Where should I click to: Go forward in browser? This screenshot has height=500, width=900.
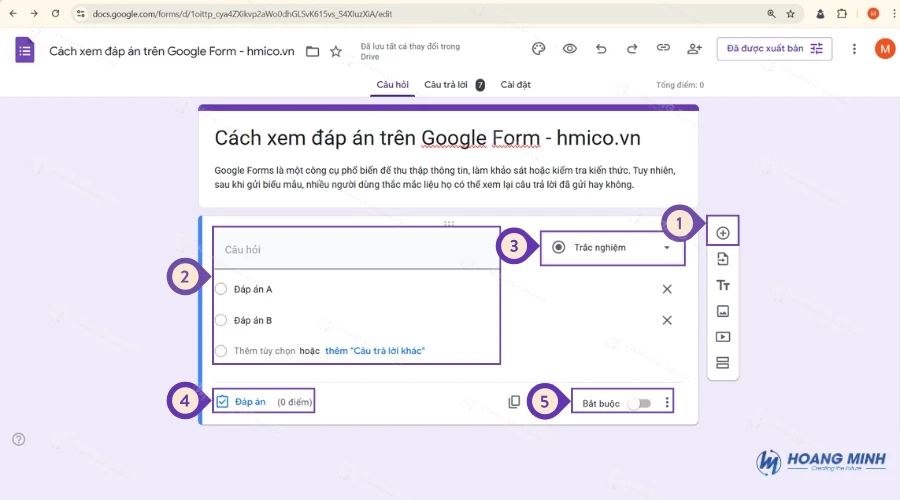pyautogui.click(x=34, y=13)
